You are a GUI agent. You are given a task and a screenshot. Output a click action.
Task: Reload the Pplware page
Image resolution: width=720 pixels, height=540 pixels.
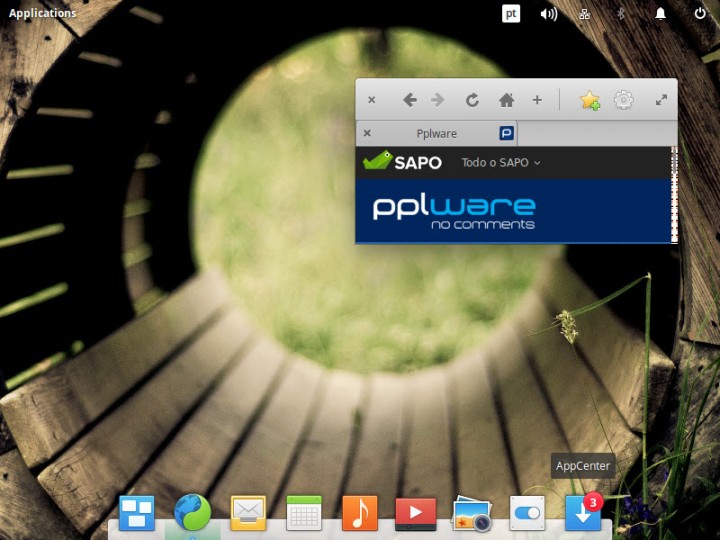pyautogui.click(x=472, y=100)
